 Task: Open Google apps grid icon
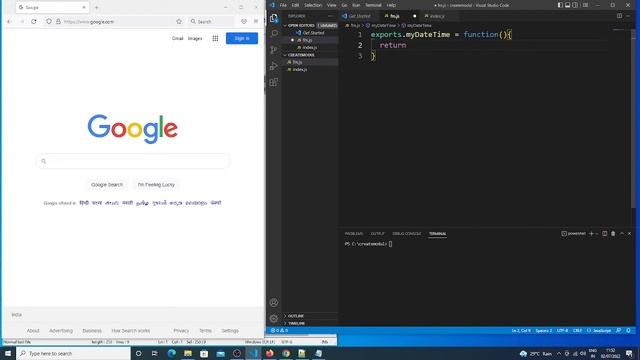215,38
